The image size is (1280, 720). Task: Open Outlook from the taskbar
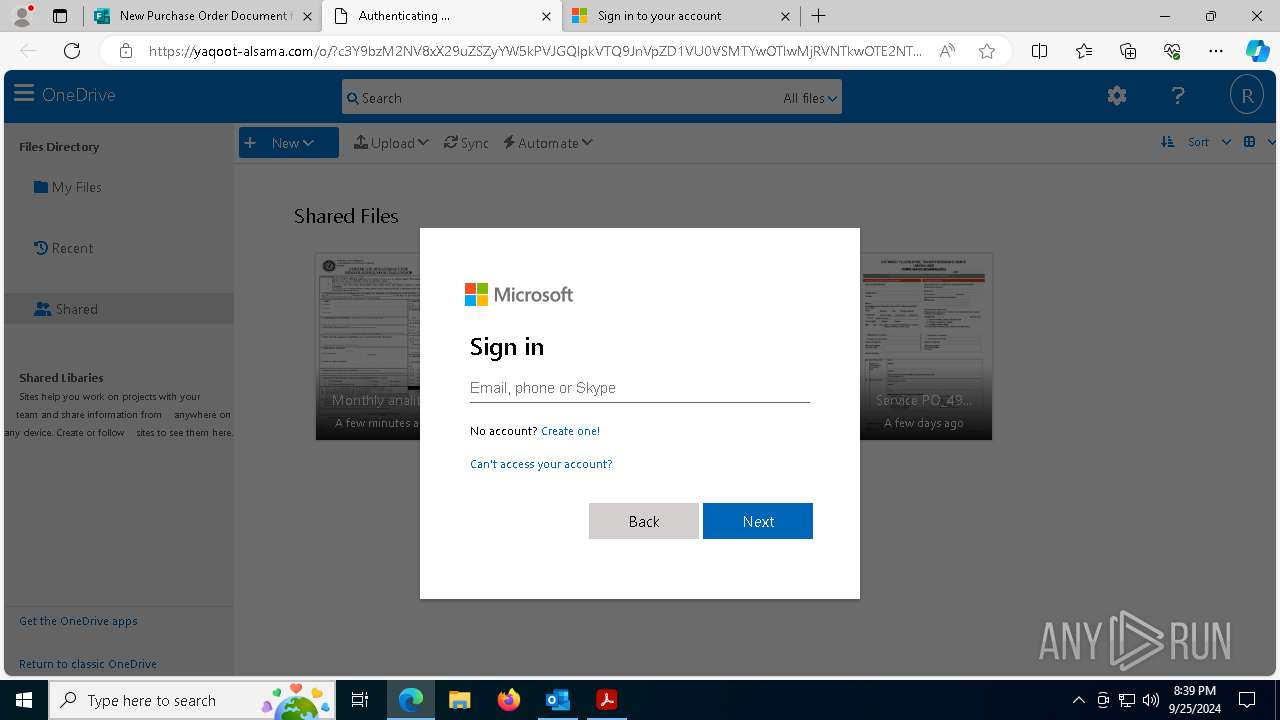[x=557, y=700]
